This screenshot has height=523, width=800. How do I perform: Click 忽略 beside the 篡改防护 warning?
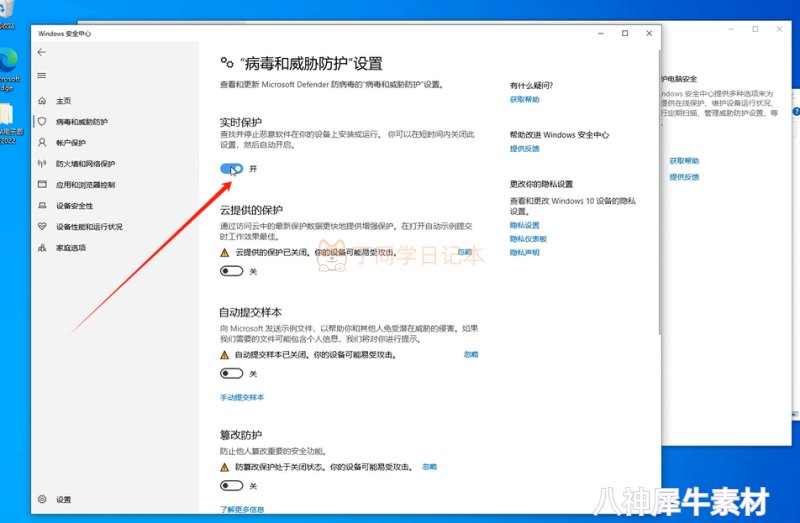[430, 467]
